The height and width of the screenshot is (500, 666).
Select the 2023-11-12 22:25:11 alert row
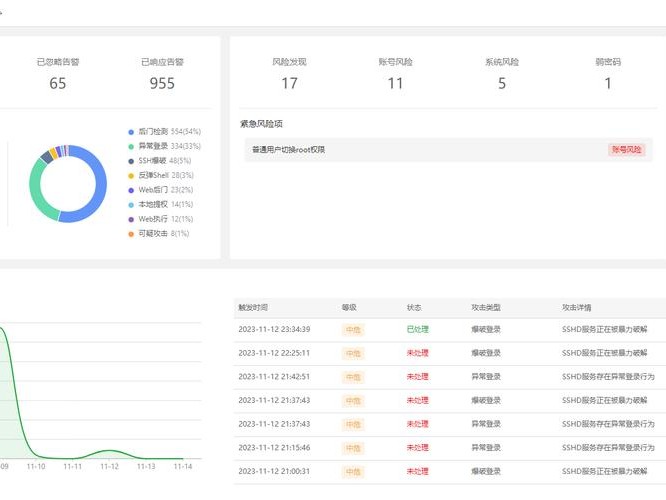[450, 353]
